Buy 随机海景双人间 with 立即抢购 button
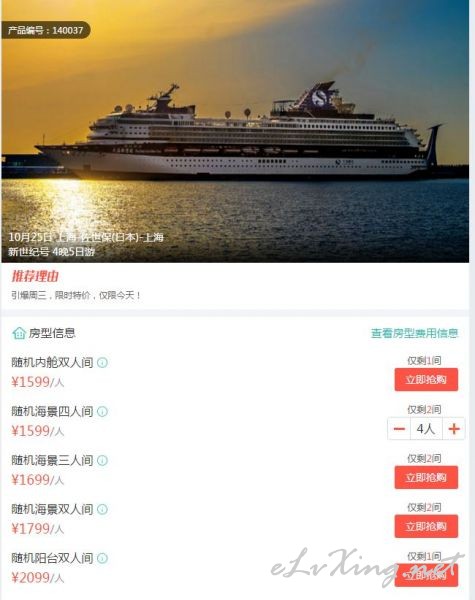 [426, 527]
